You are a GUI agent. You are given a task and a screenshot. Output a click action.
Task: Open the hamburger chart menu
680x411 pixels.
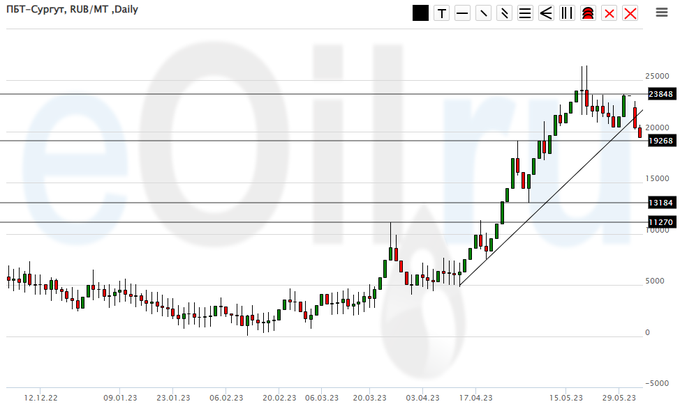pos(662,13)
